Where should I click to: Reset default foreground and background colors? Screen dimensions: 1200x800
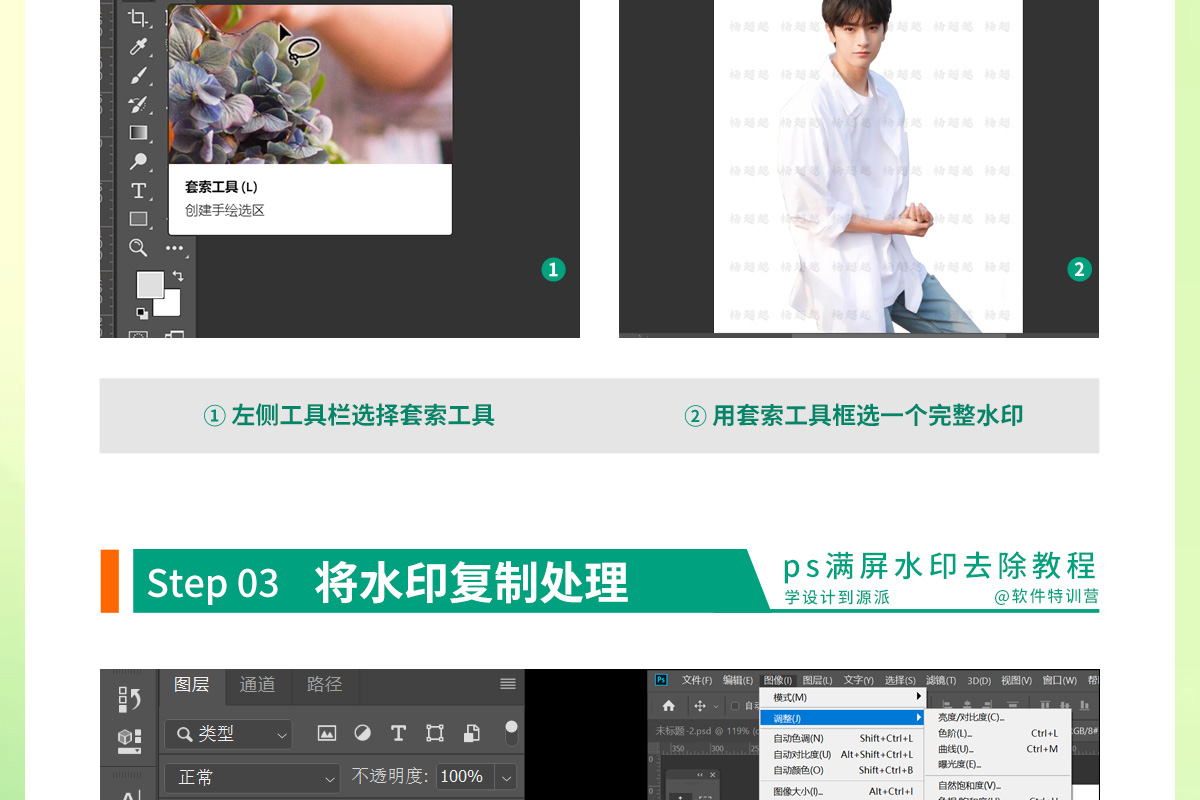(x=141, y=313)
